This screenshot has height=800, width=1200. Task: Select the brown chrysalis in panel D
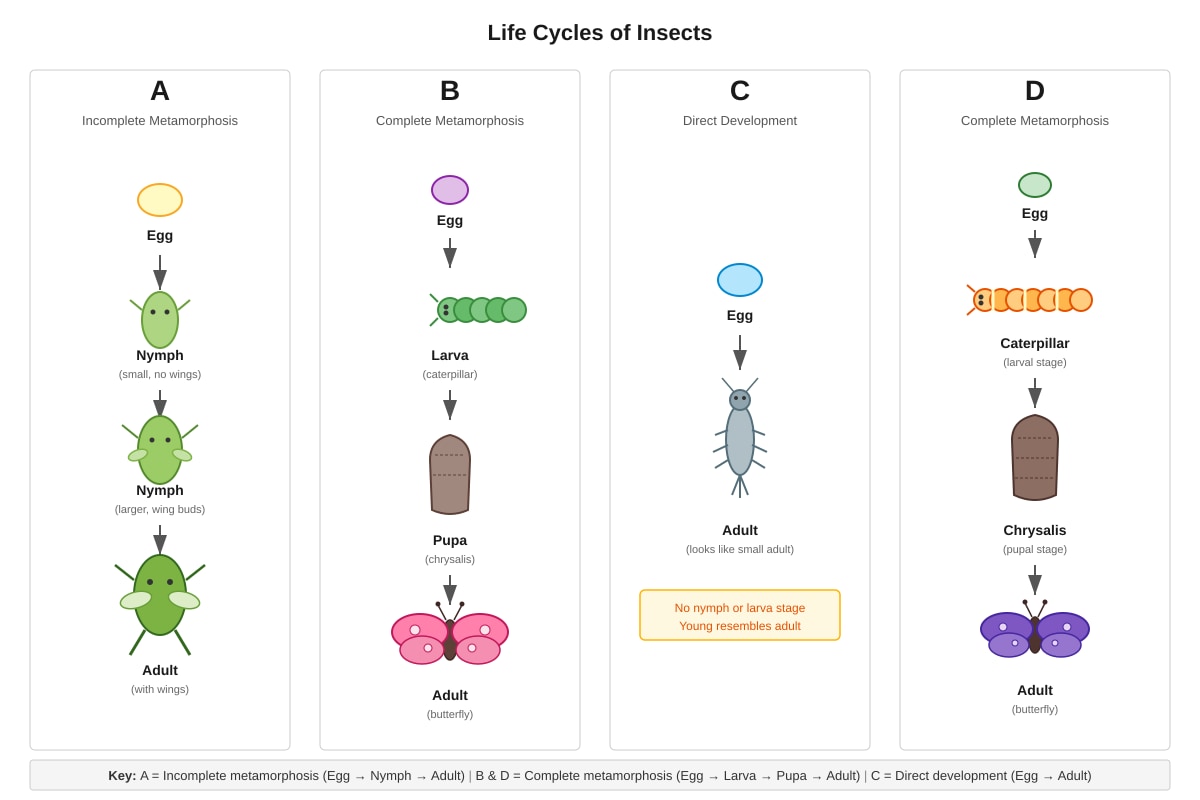click(x=1035, y=458)
